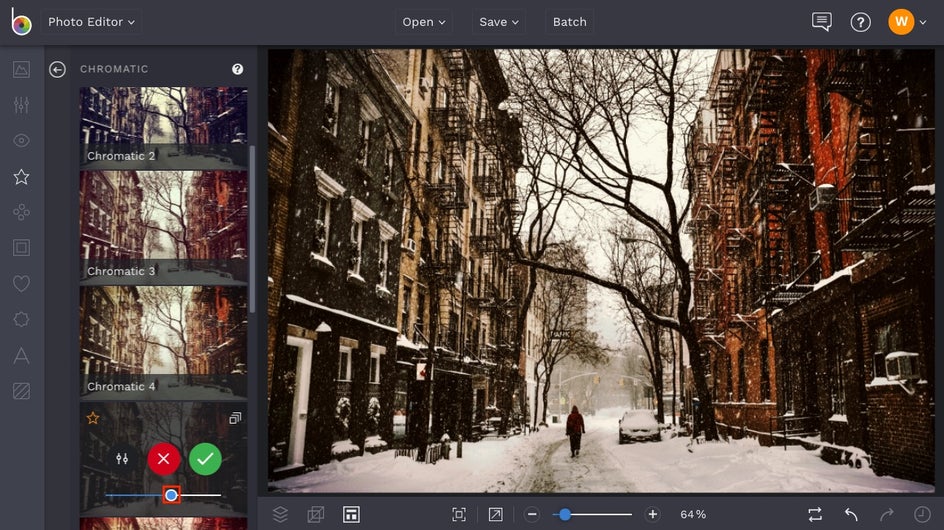Click the zoom slider handle
Image resolution: width=944 pixels, height=530 pixels.
coord(565,514)
